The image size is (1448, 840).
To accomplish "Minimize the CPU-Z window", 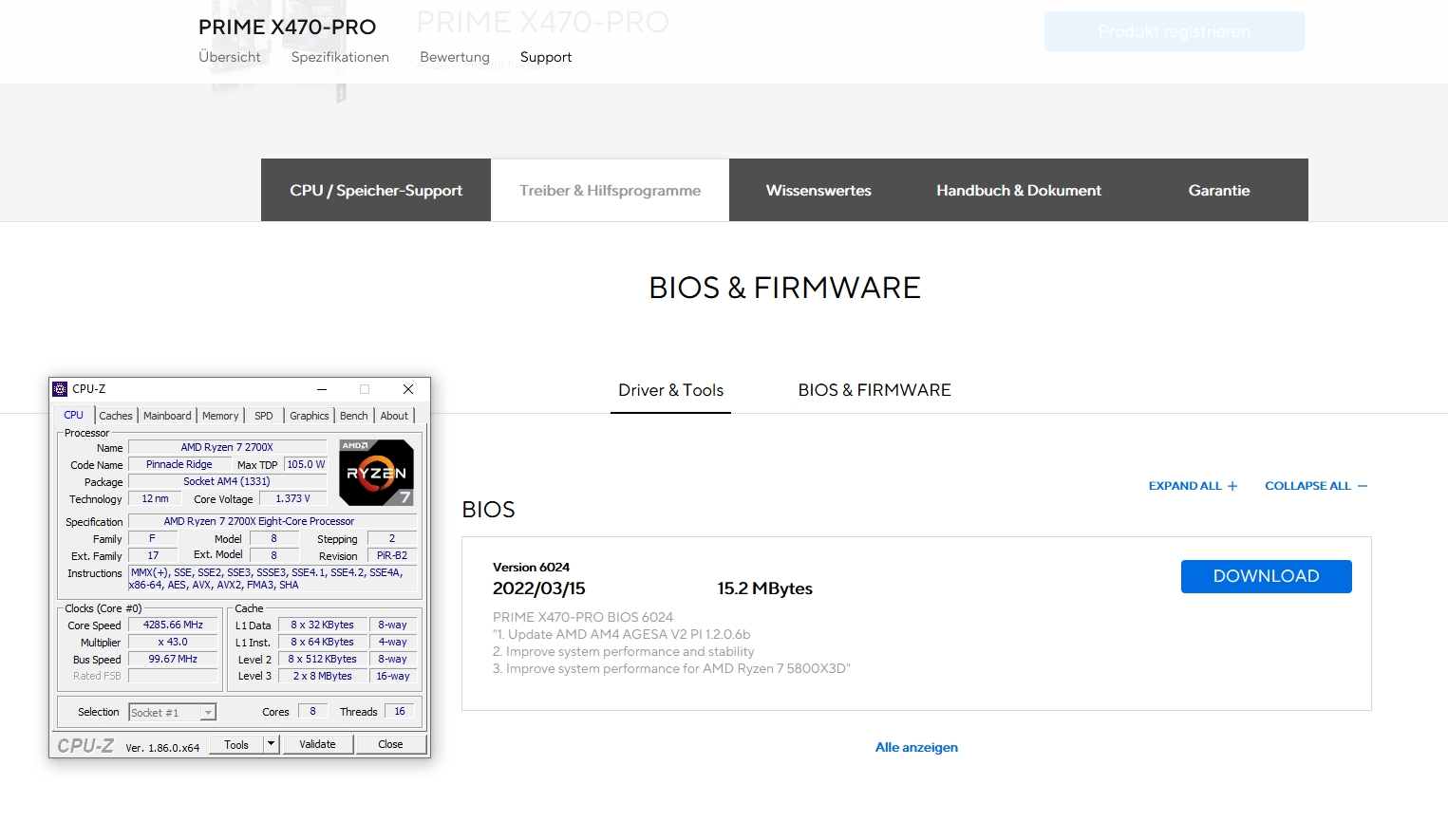I will point(322,389).
